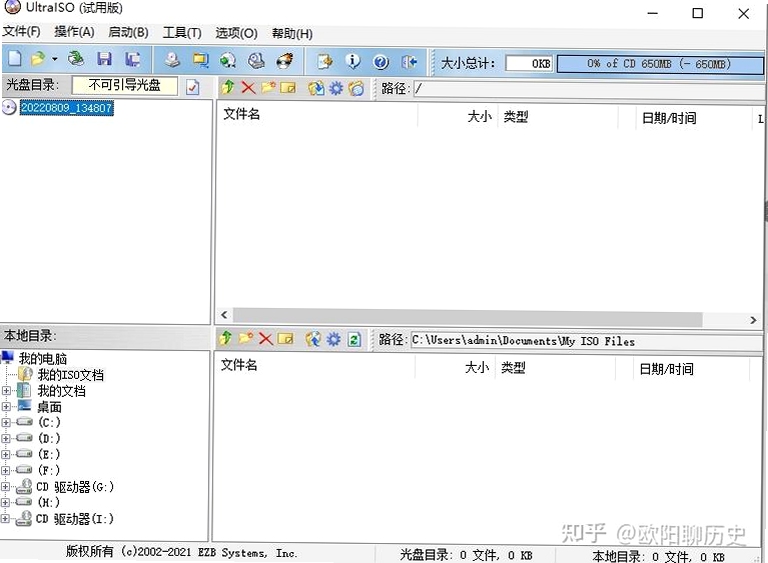Click the checkmark document icon beside 不可引导光盘

pos(192,87)
